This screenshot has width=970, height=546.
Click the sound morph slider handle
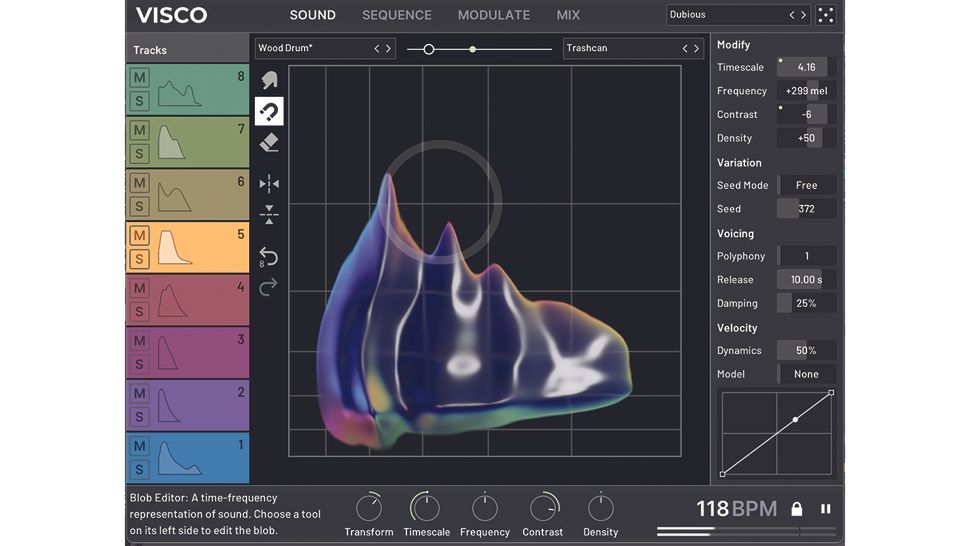(429, 49)
